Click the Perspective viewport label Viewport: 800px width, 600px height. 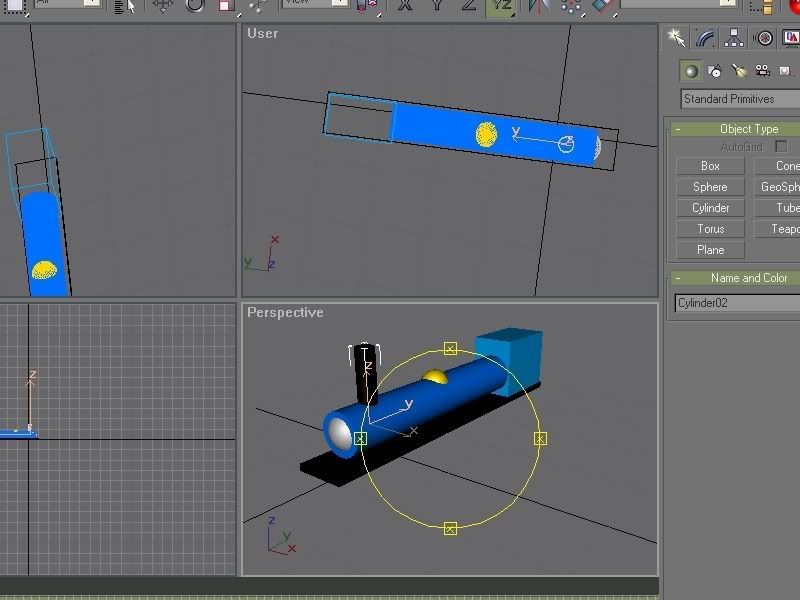tap(285, 312)
